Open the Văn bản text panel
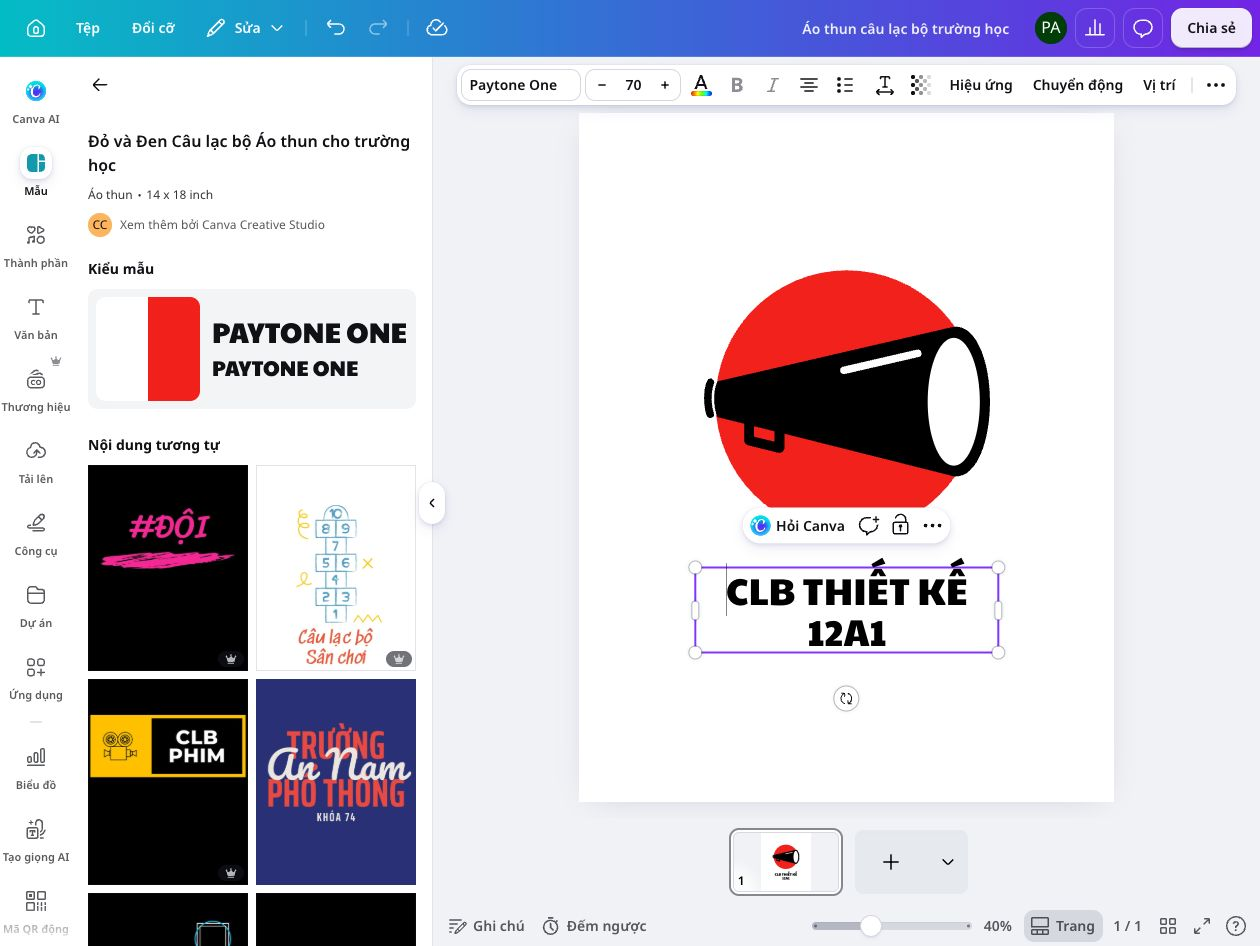 click(x=36, y=318)
